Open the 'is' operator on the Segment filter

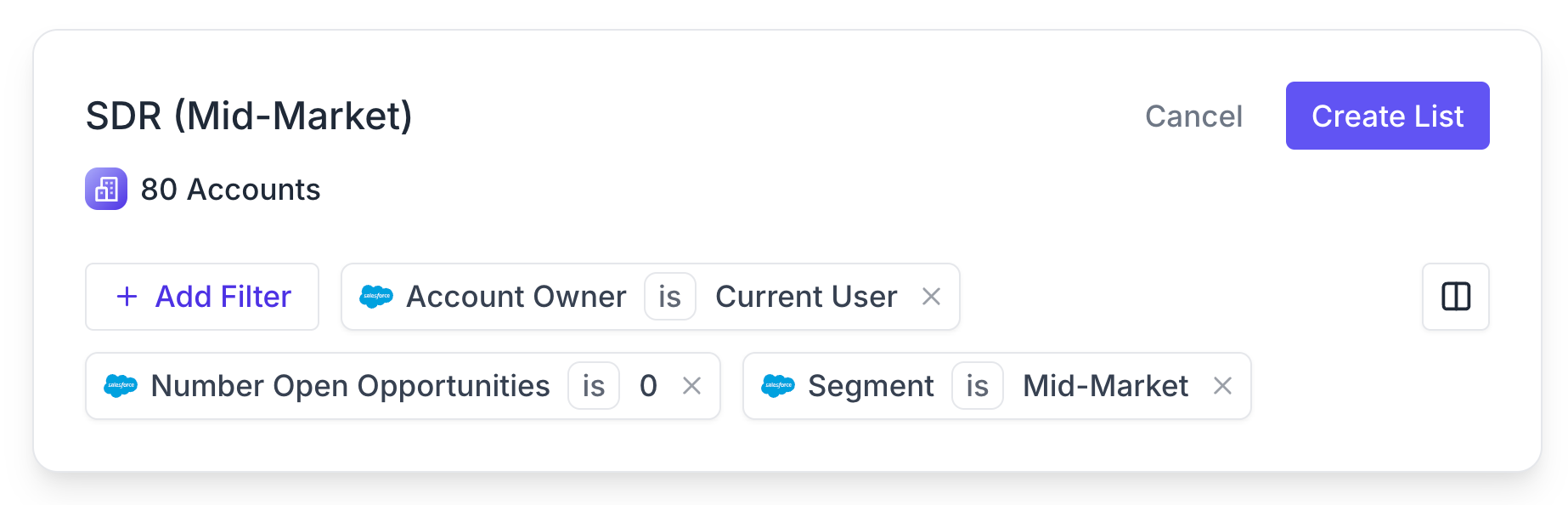[x=977, y=386]
